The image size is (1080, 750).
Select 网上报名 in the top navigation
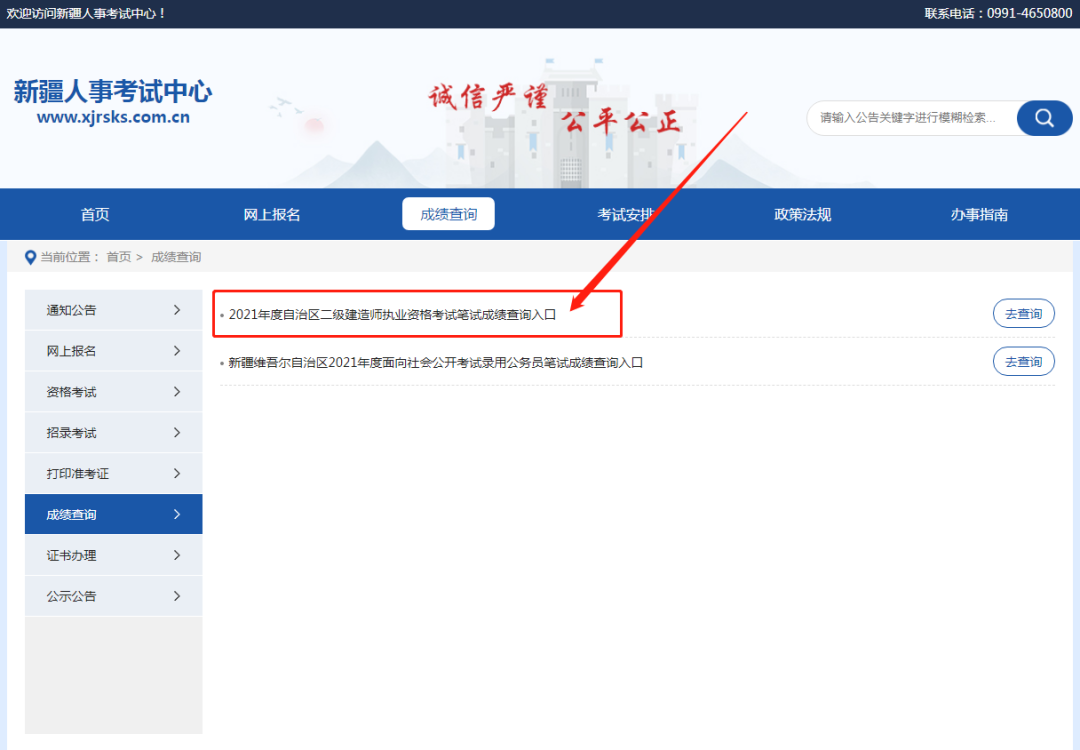point(272,214)
